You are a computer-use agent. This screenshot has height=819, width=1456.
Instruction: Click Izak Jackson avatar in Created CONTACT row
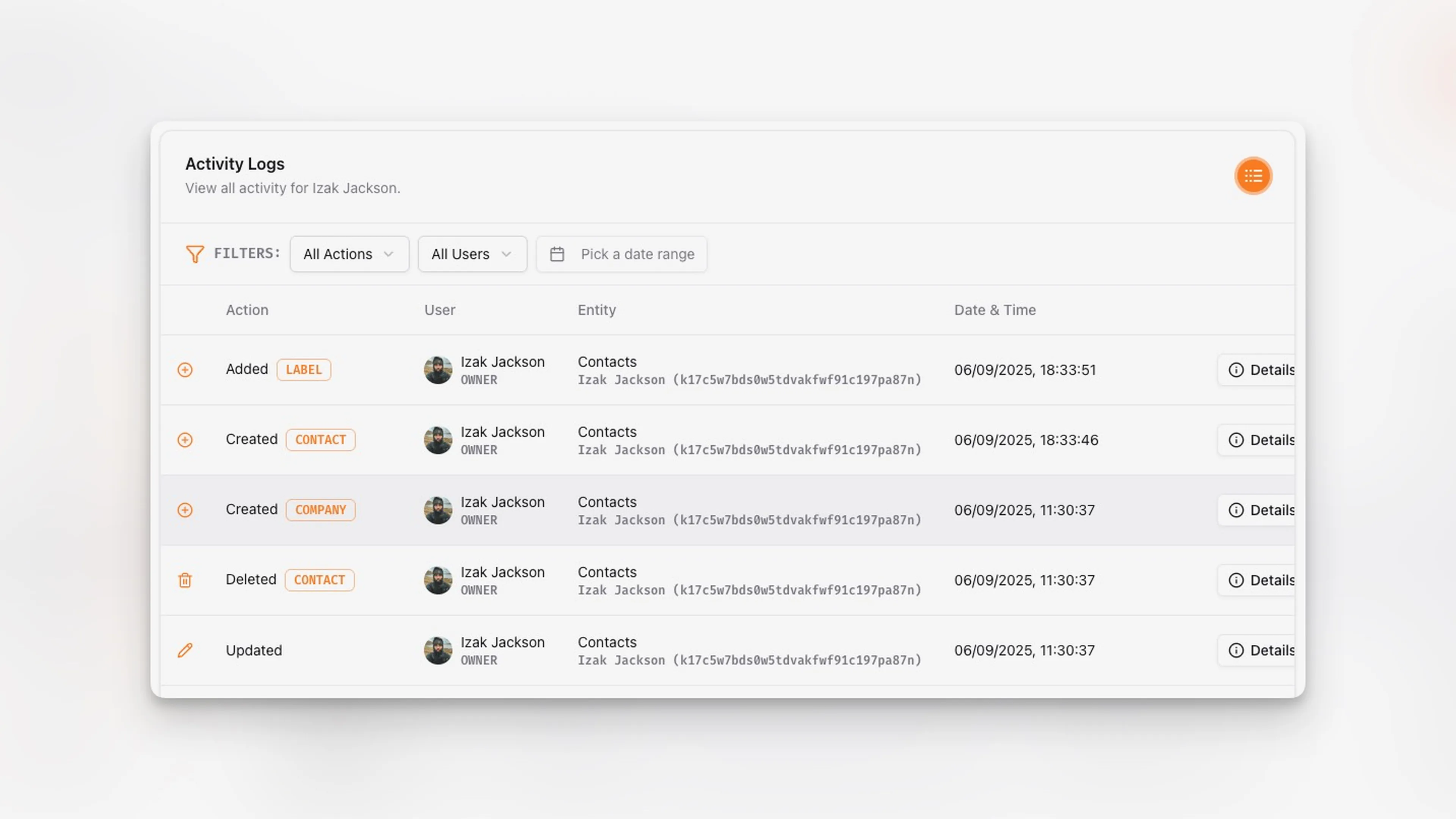pos(438,440)
